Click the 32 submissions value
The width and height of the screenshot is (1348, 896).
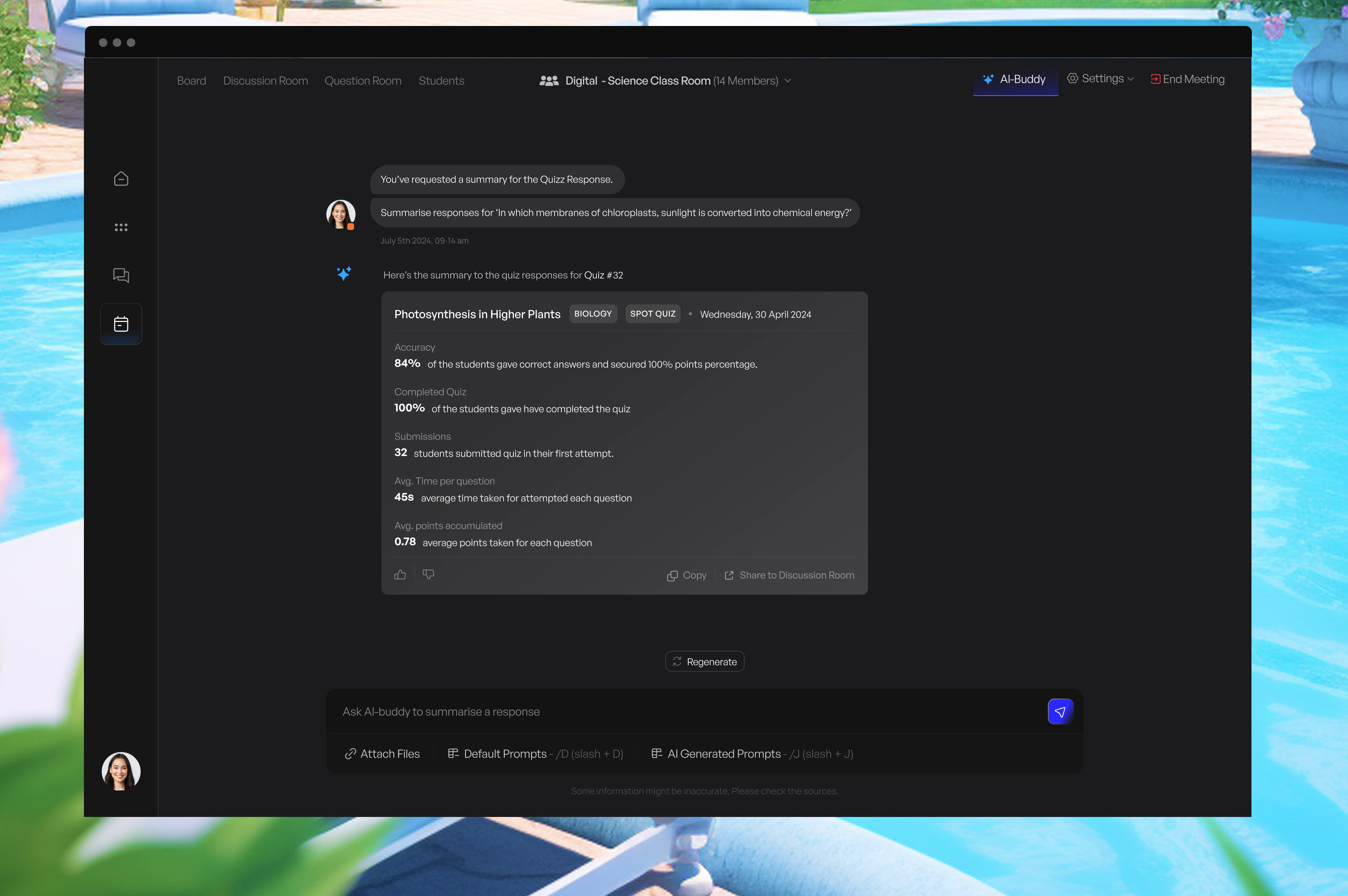pyautogui.click(x=401, y=453)
